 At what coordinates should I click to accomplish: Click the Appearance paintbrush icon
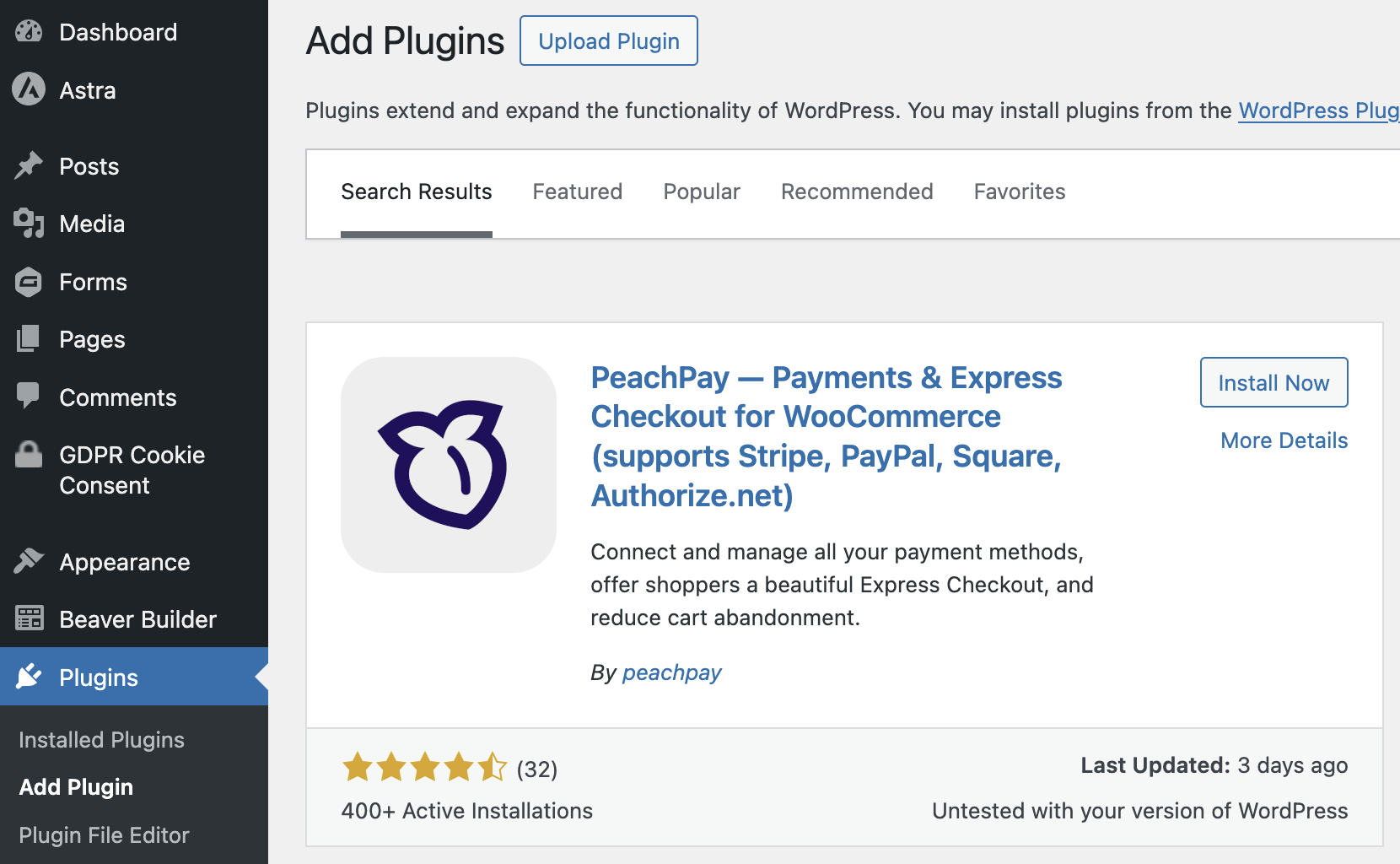(29, 561)
